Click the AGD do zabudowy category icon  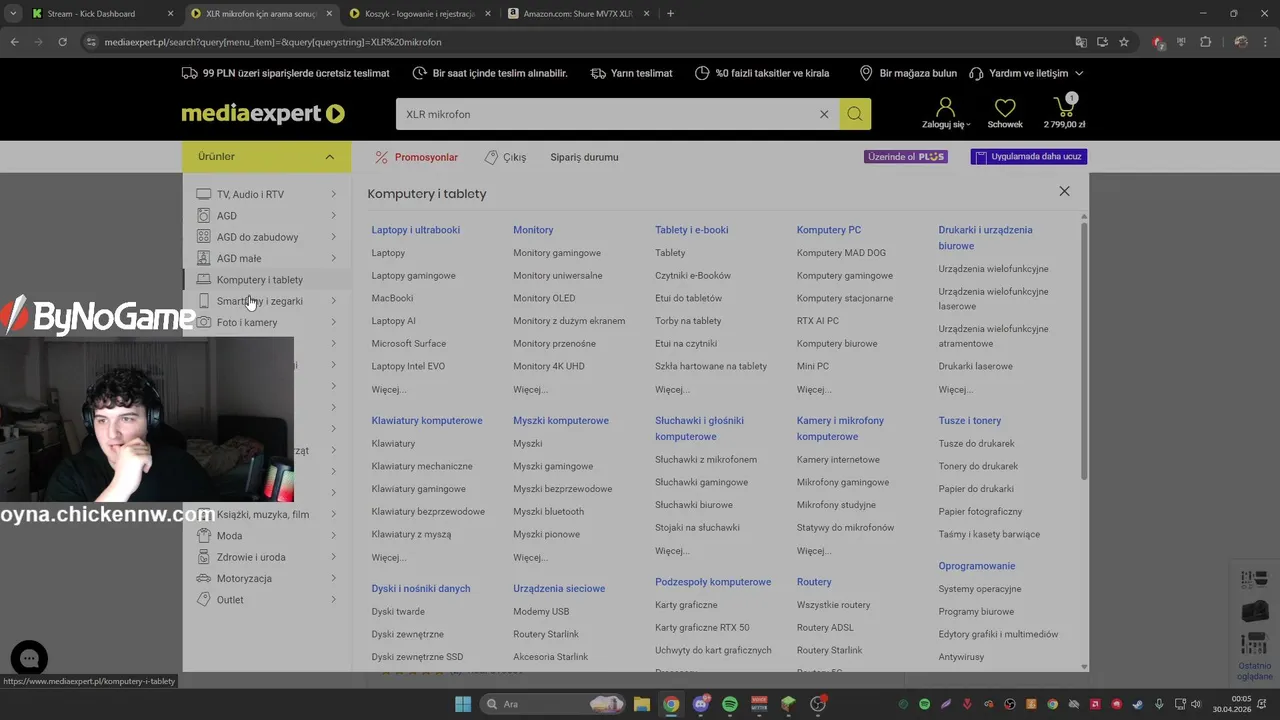204,237
